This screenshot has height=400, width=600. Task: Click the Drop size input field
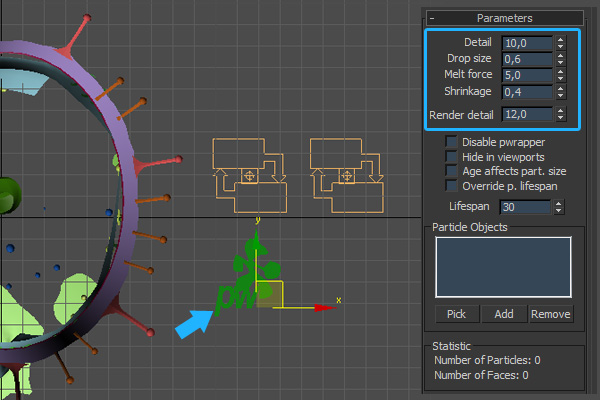point(526,59)
